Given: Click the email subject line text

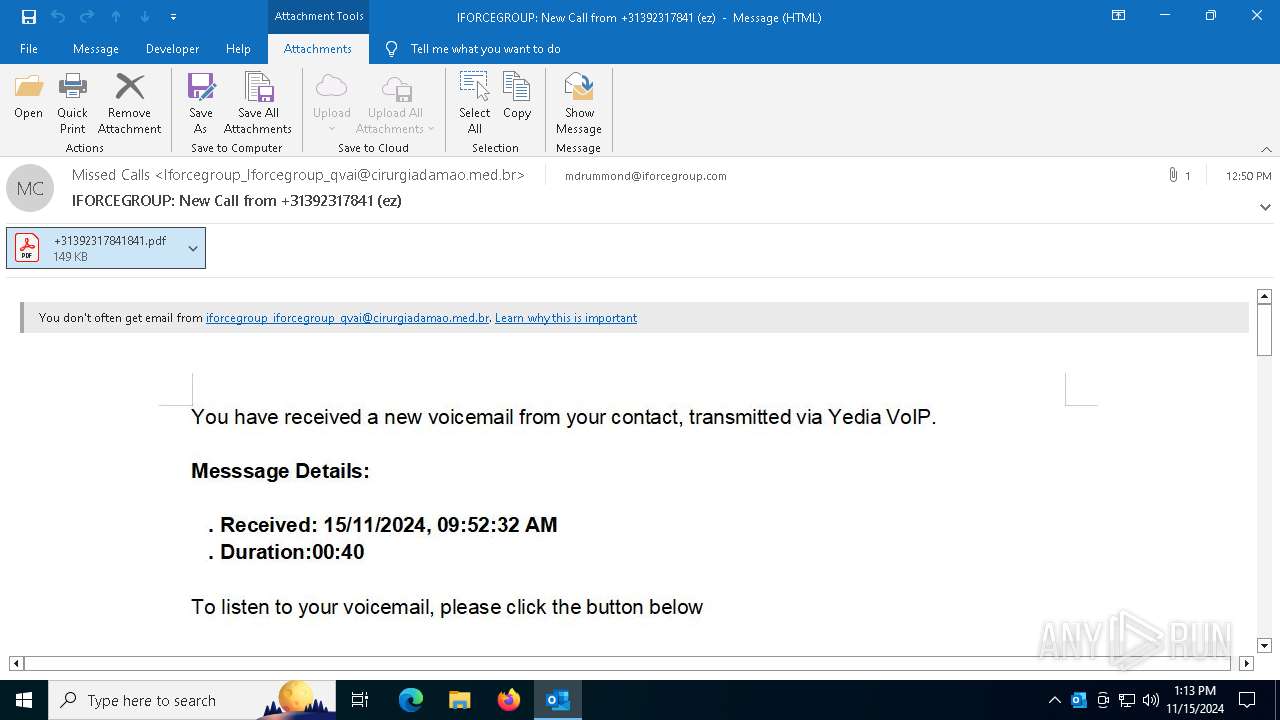Looking at the screenshot, I should (x=237, y=200).
